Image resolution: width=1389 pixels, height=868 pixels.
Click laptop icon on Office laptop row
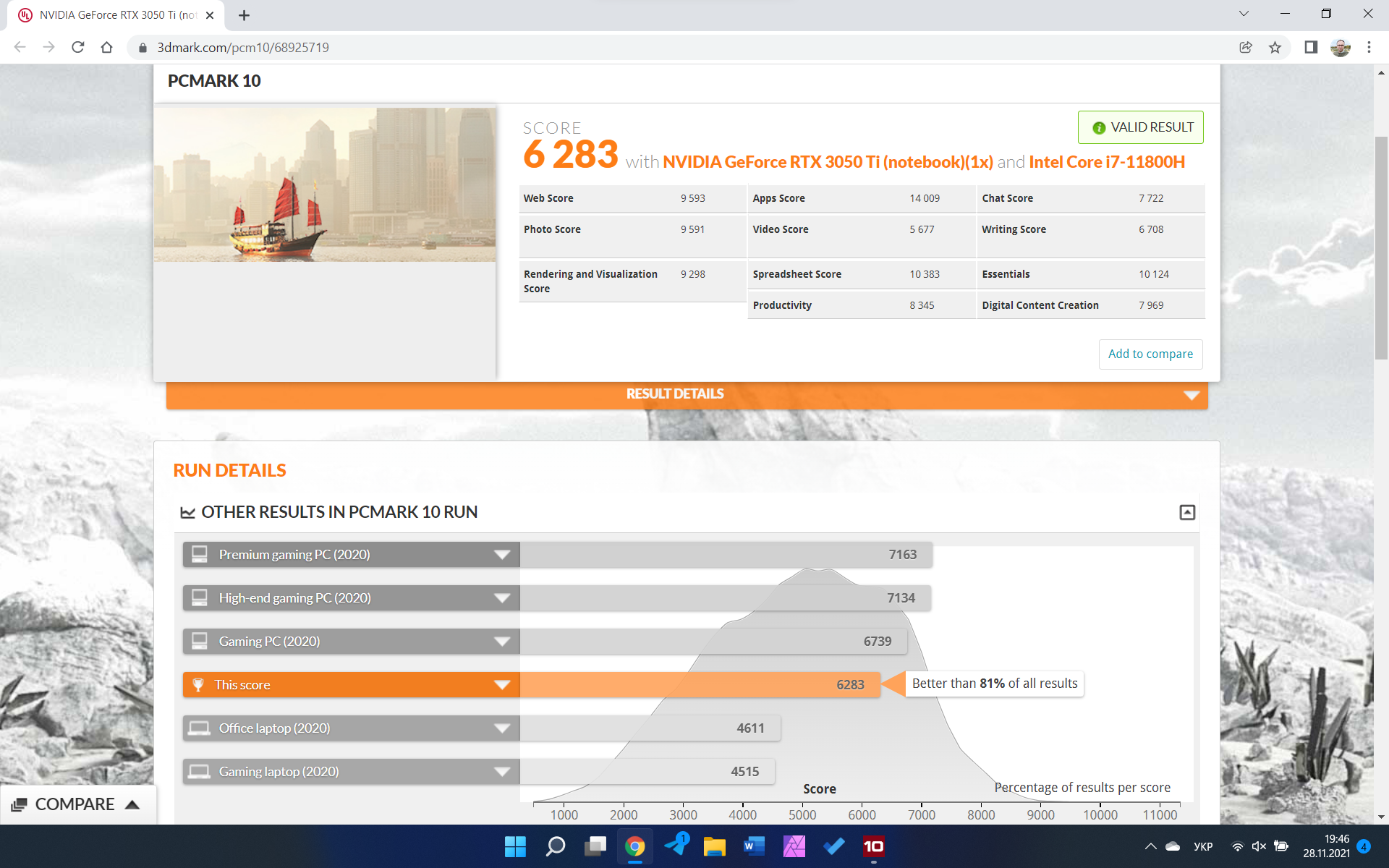pos(199,728)
